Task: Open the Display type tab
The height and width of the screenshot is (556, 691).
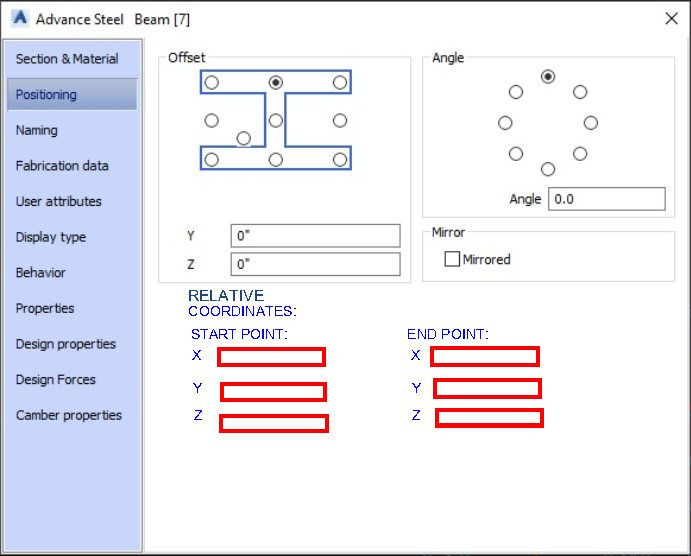Action: (72, 237)
